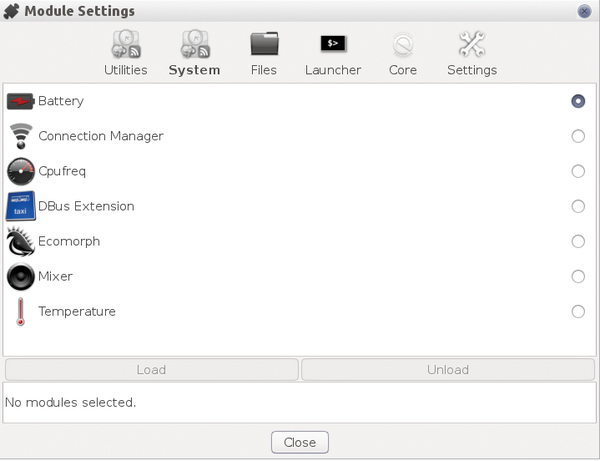
Task: Click the Temperature thermometer icon
Action: [x=20, y=311]
